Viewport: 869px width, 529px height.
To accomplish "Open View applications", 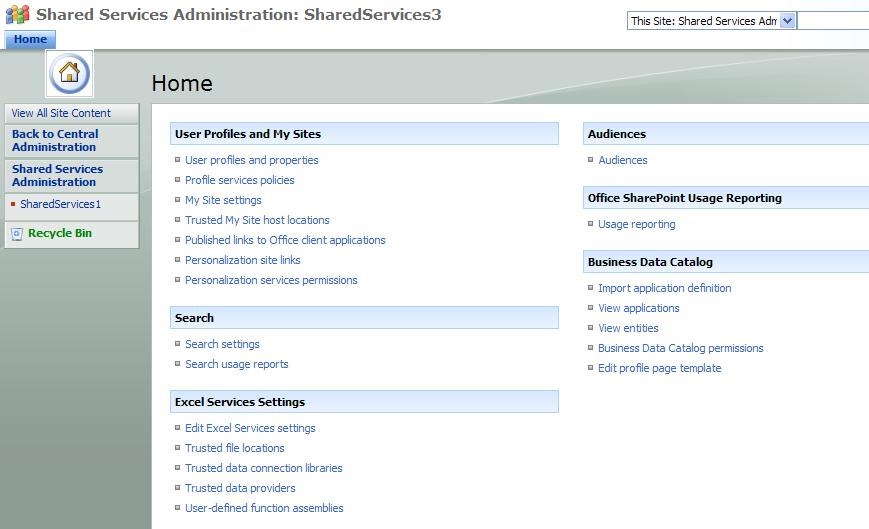I will (638, 308).
